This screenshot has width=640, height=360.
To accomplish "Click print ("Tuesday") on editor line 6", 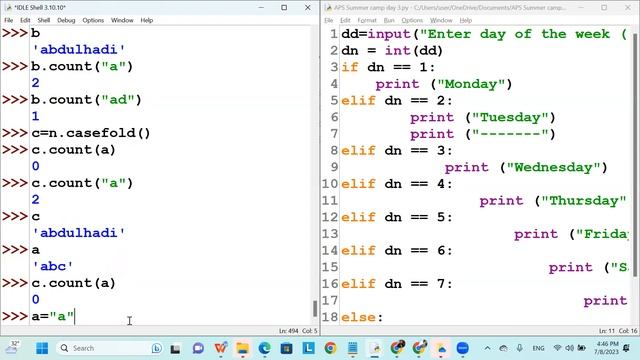I will (x=483, y=118).
